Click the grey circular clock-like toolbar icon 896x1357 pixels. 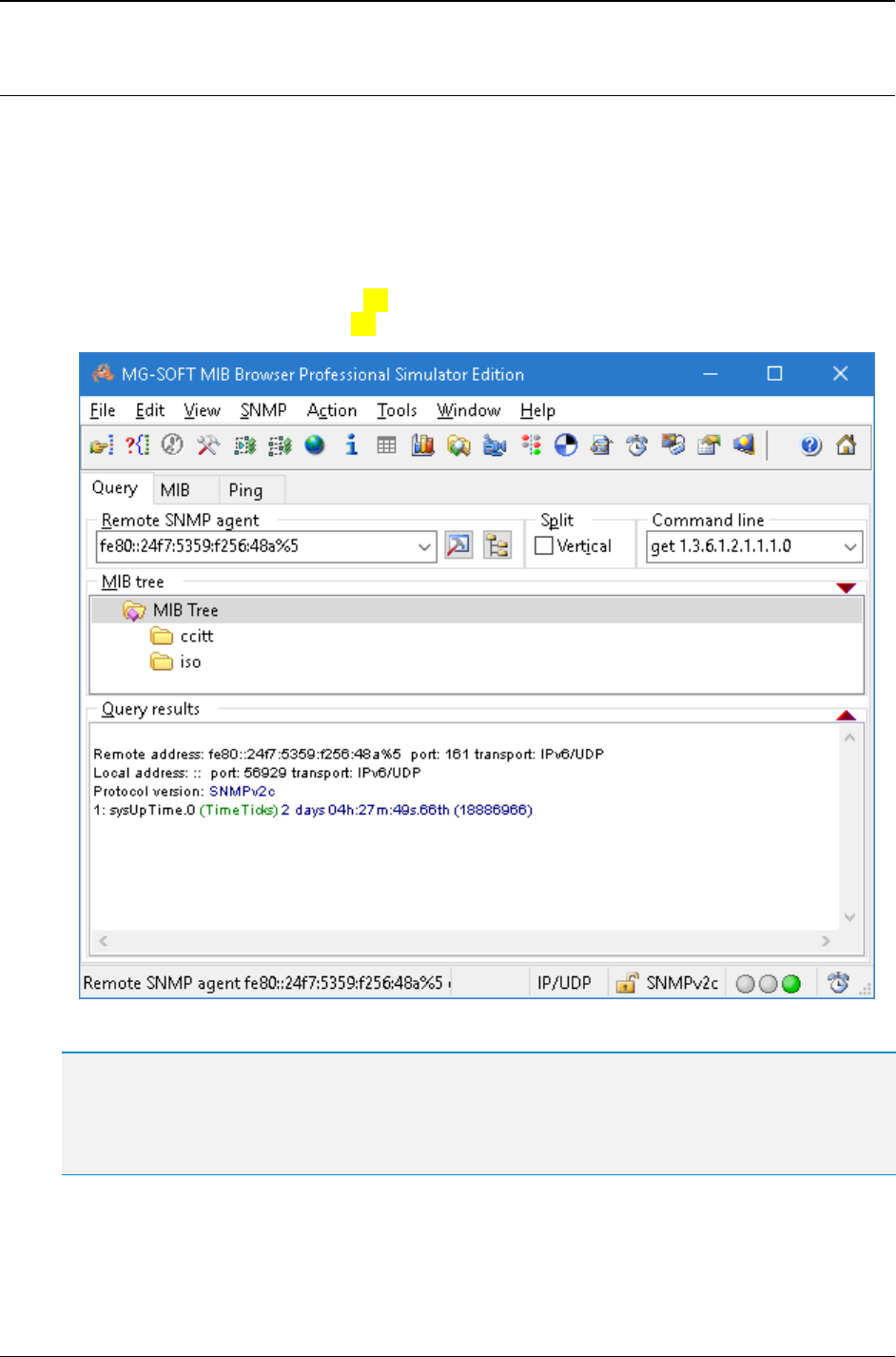pos(172,444)
